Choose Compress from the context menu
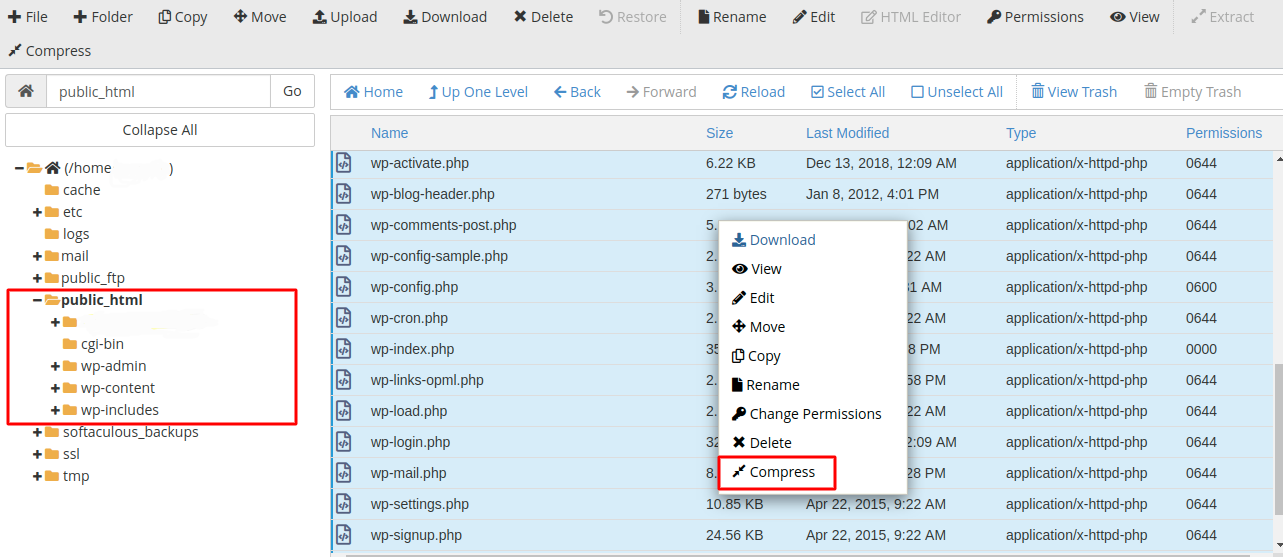This screenshot has width=1283, height=557. pyautogui.click(x=774, y=472)
